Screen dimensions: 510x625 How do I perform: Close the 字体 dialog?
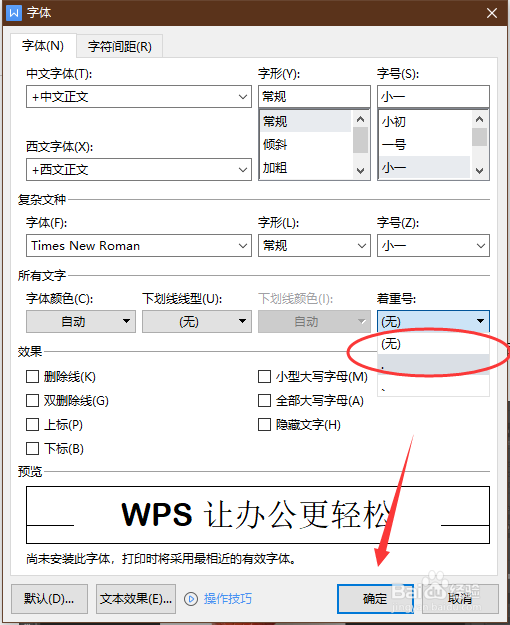click(492, 13)
